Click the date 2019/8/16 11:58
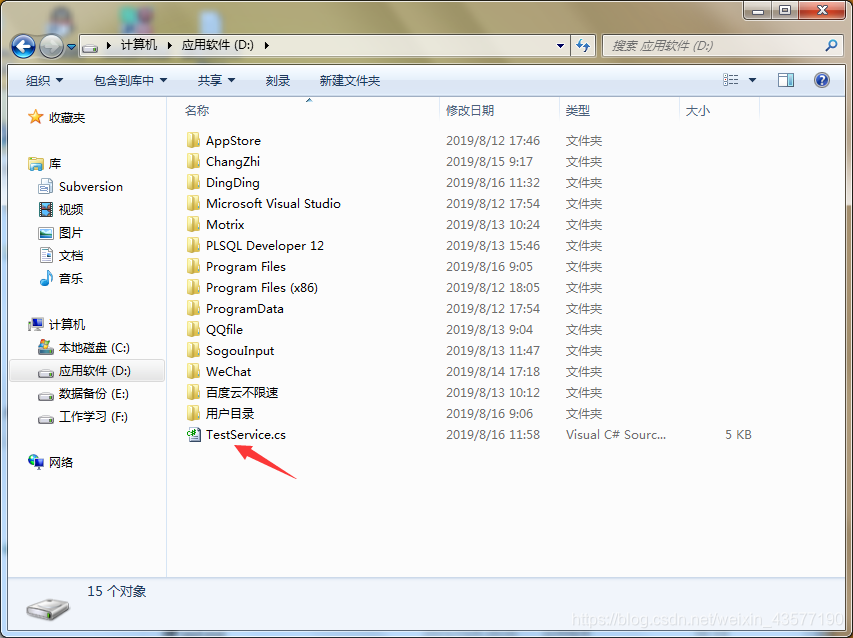The image size is (853, 638). pyautogui.click(x=493, y=435)
